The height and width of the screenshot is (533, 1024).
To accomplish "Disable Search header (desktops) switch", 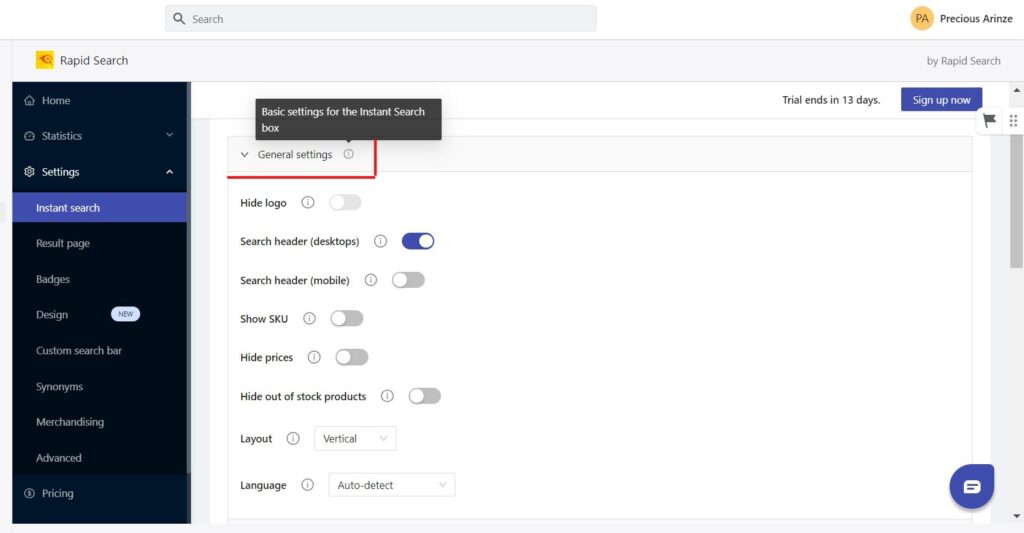I will [x=418, y=241].
